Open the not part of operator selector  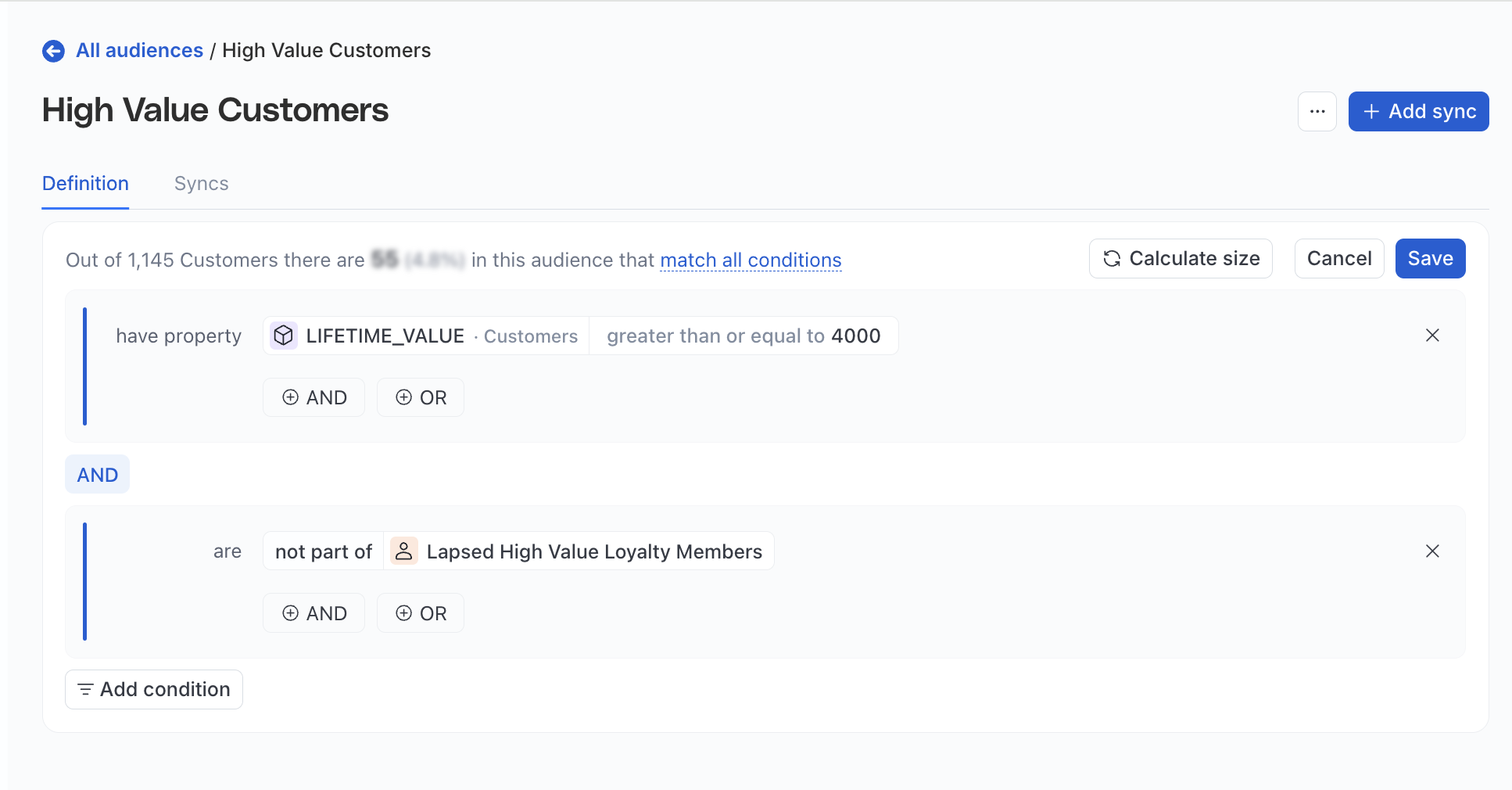[323, 551]
